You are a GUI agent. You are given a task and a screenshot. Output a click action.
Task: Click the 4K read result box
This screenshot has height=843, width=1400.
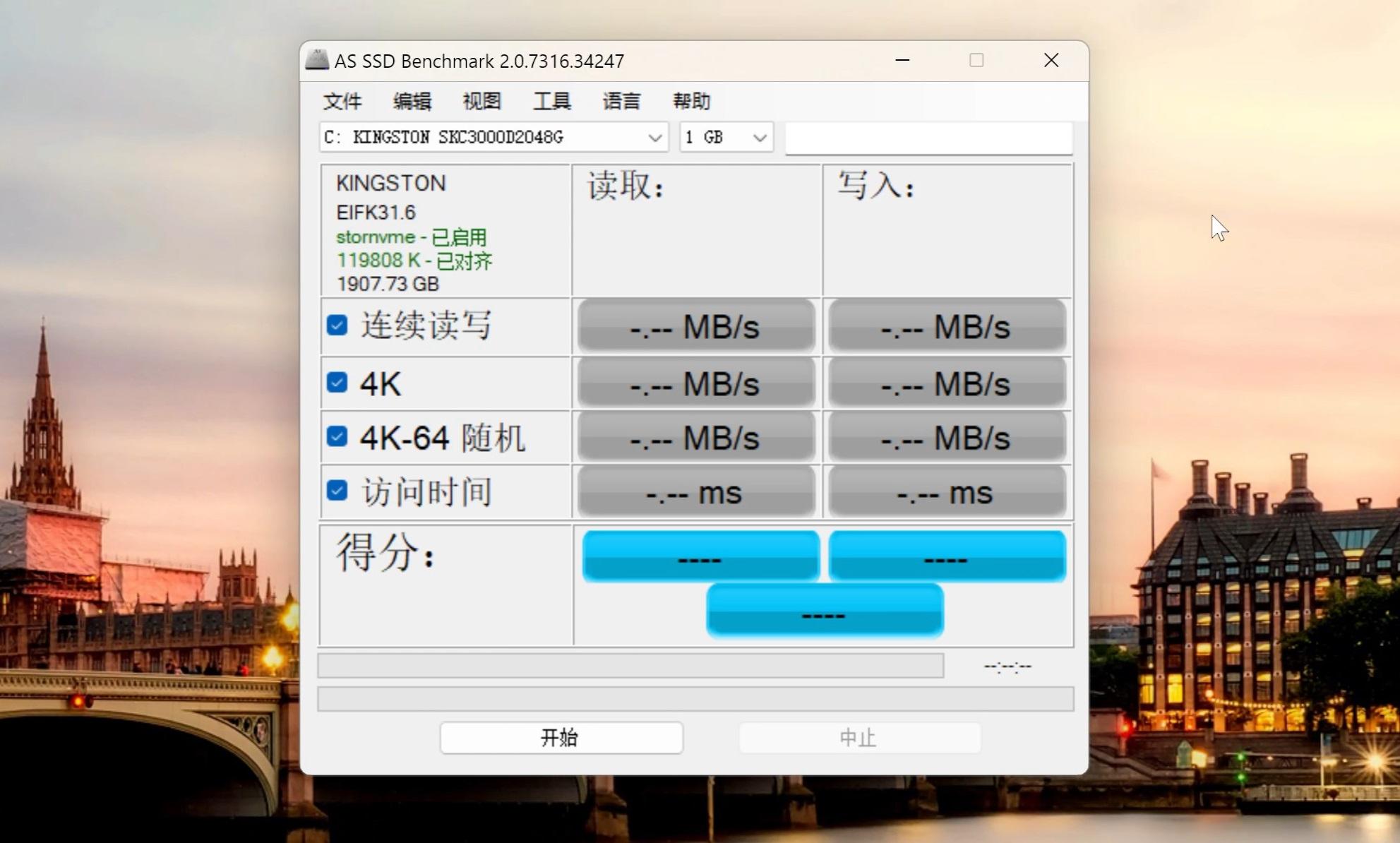(696, 383)
